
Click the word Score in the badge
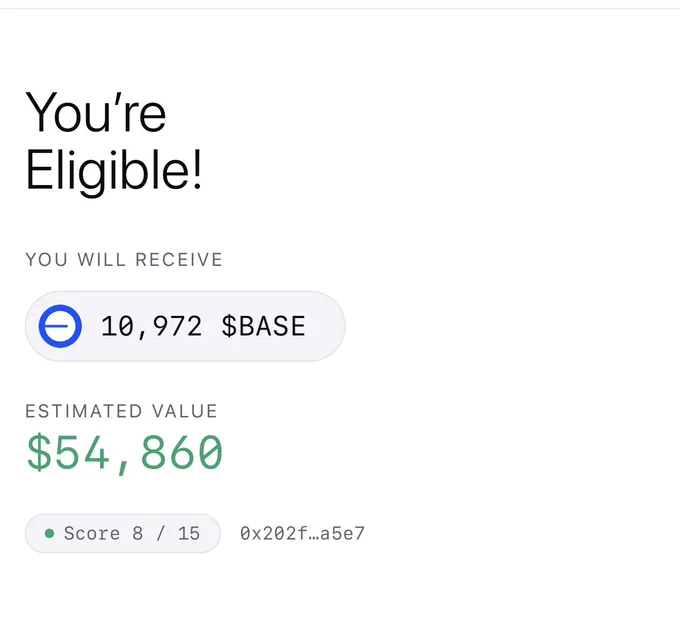point(92,534)
